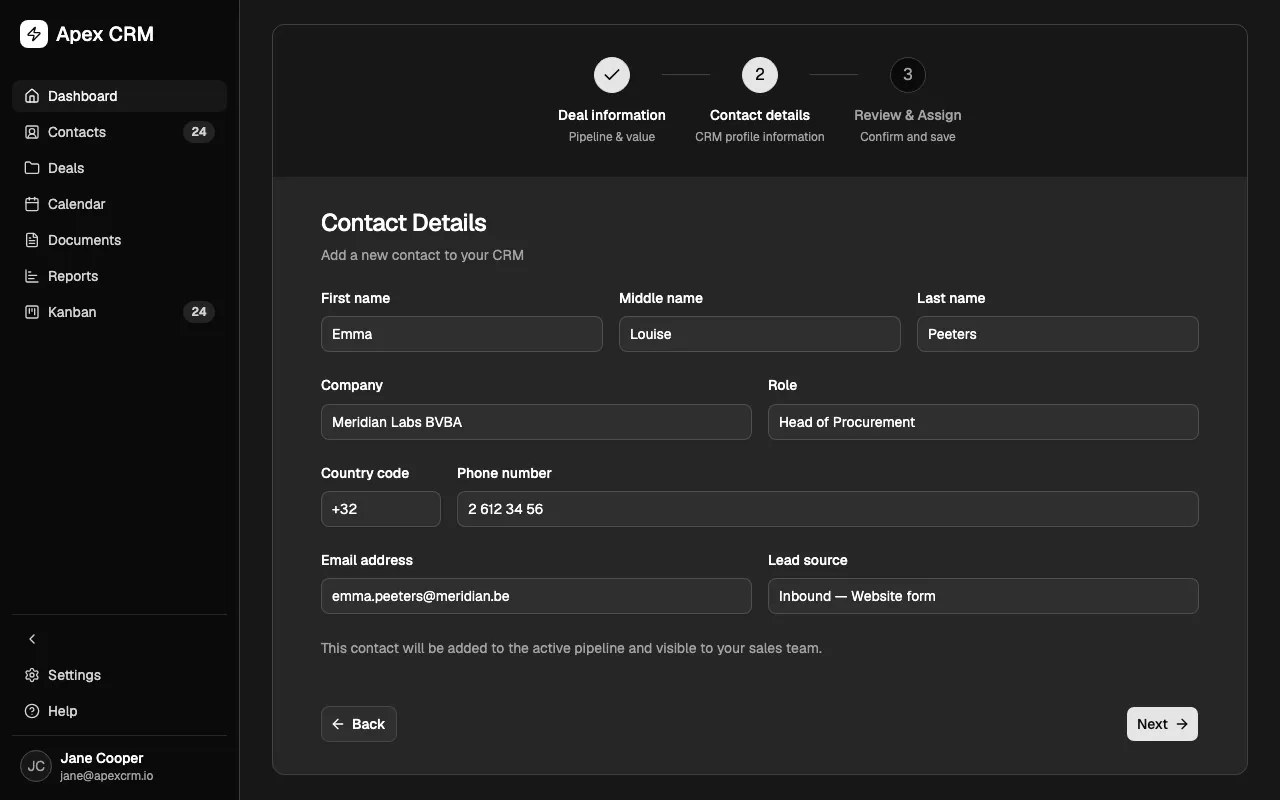The width and height of the screenshot is (1280, 800).
Task: Click the Back button
Action: pyautogui.click(x=359, y=724)
